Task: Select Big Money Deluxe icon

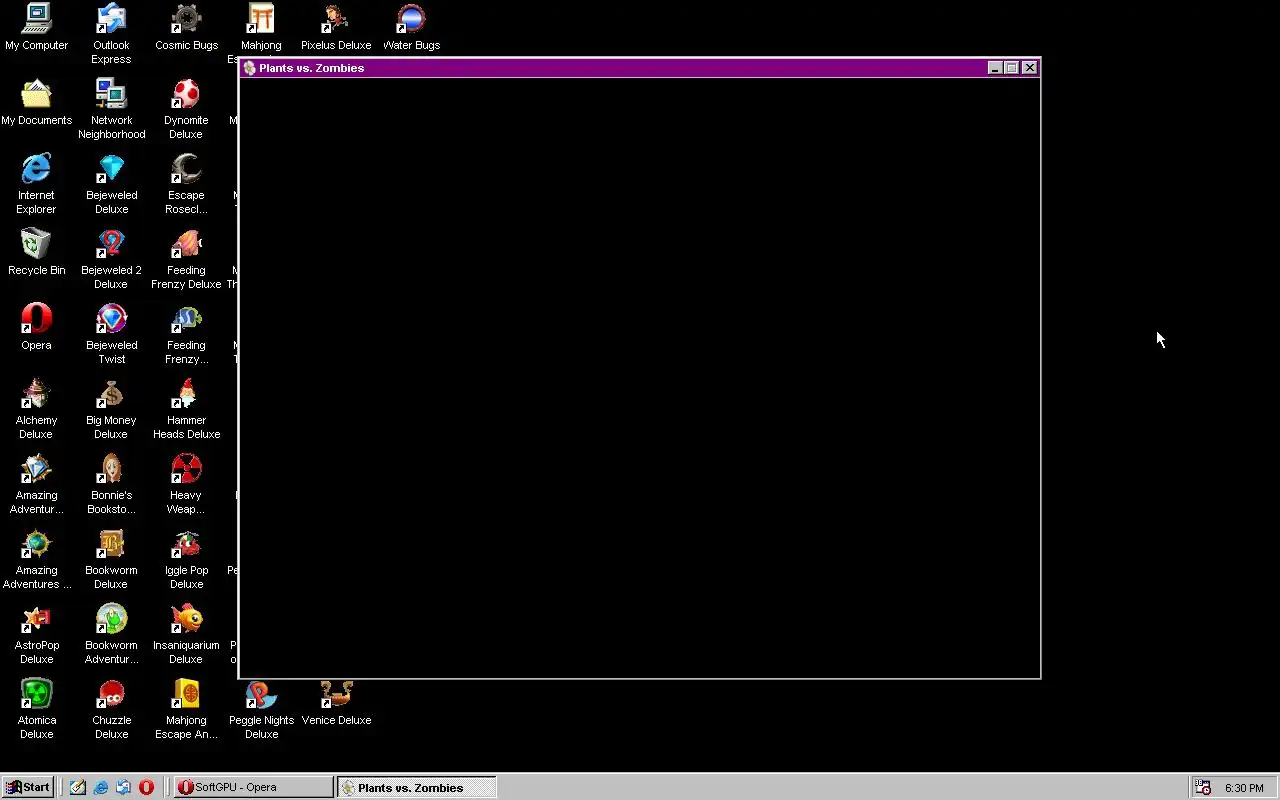Action: point(111,409)
